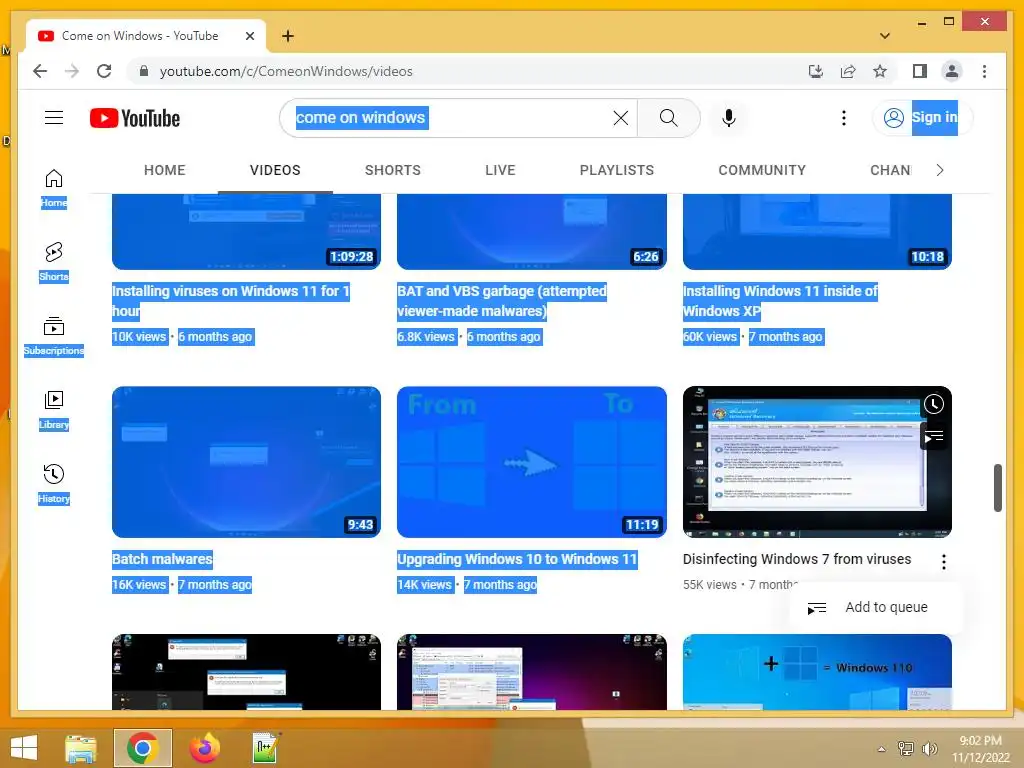Click the Windows 110 thumbnail
1024x768 pixels.
[817, 671]
